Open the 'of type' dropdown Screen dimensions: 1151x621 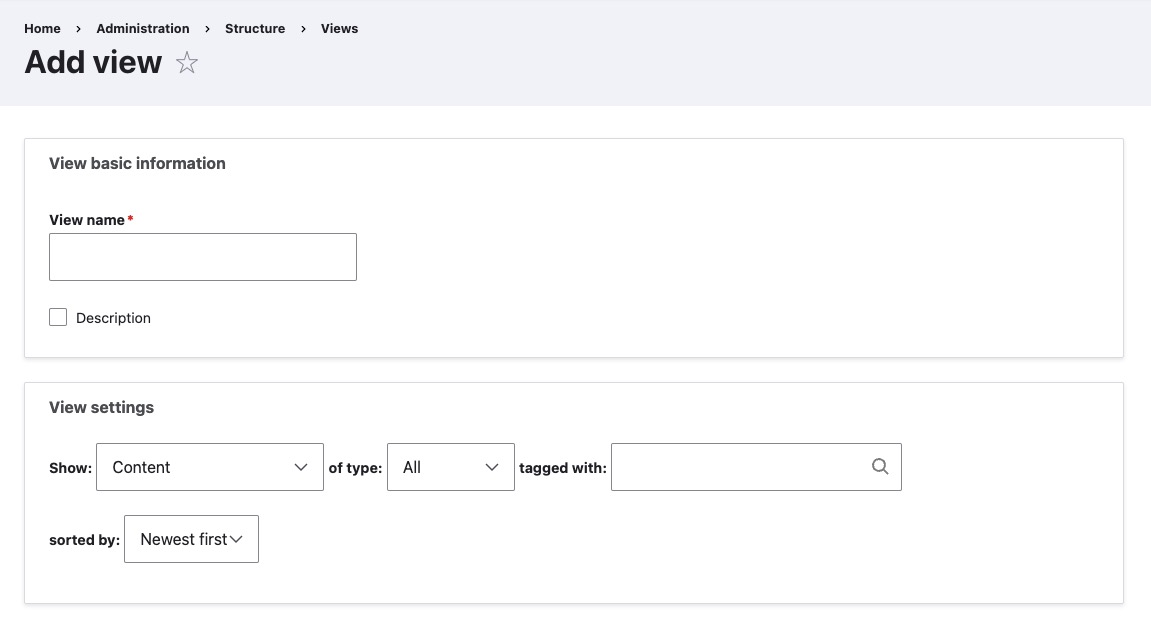tap(450, 467)
